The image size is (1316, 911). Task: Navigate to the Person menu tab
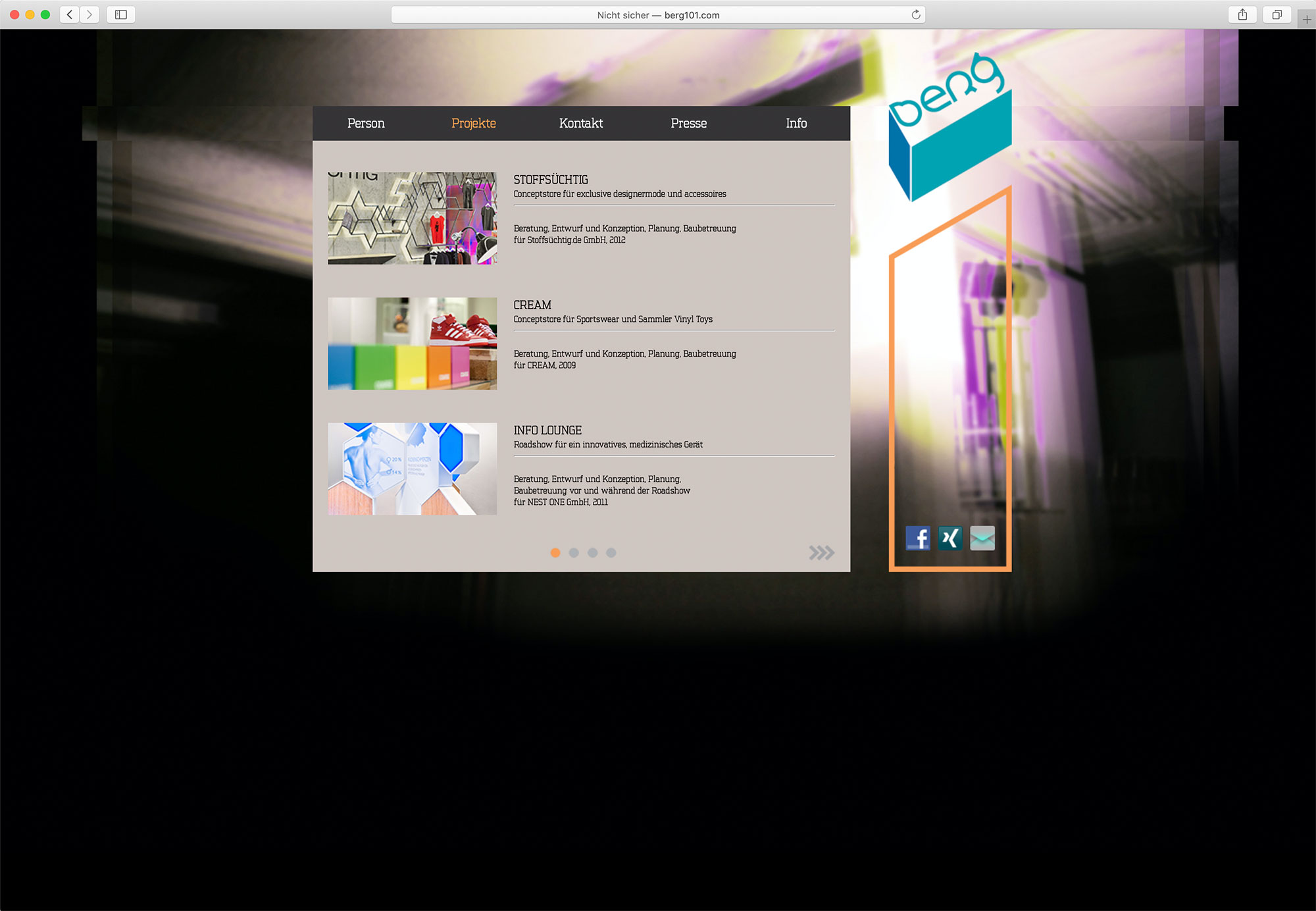point(365,123)
